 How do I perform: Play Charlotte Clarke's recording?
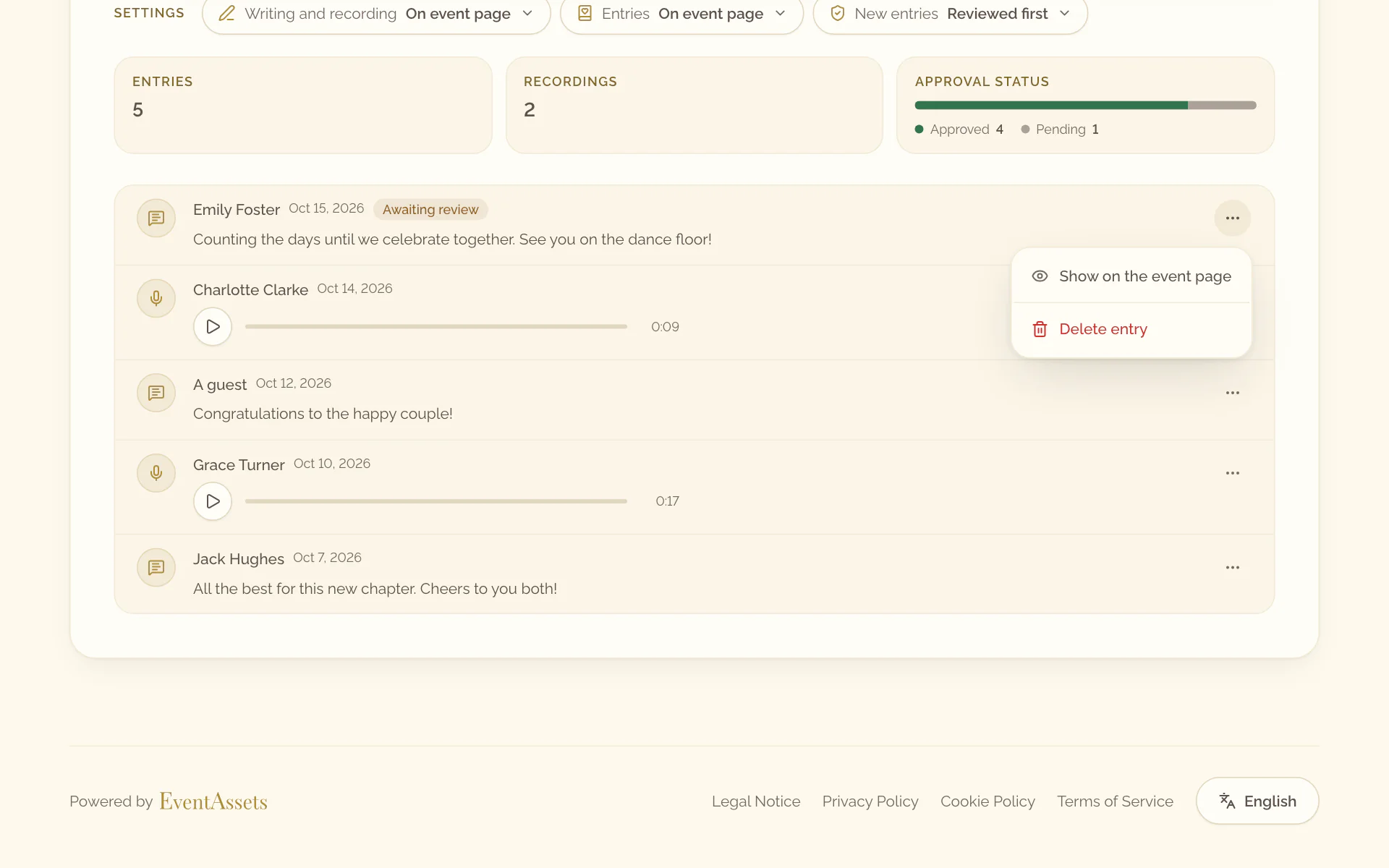(x=213, y=327)
